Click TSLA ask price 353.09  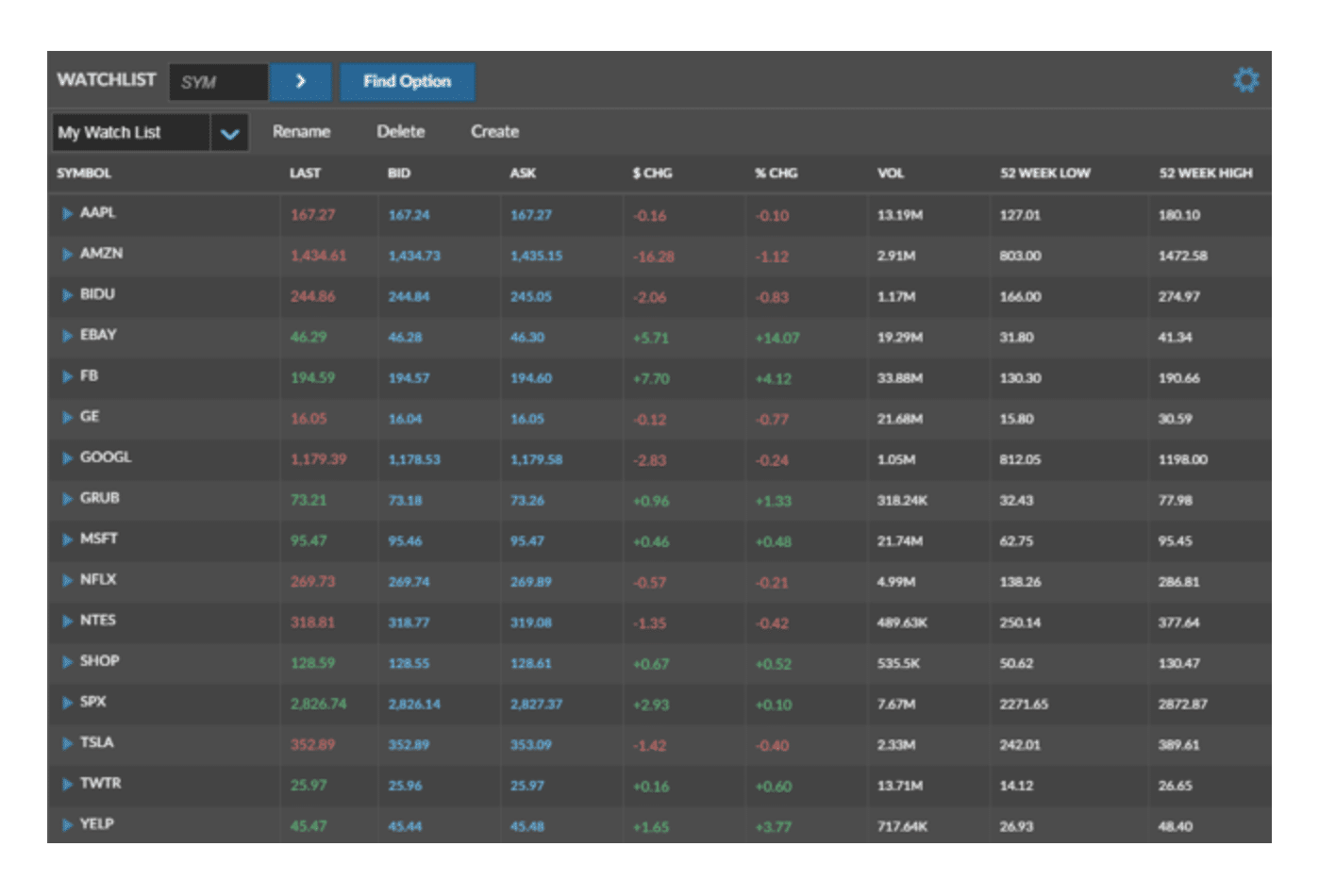point(531,745)
